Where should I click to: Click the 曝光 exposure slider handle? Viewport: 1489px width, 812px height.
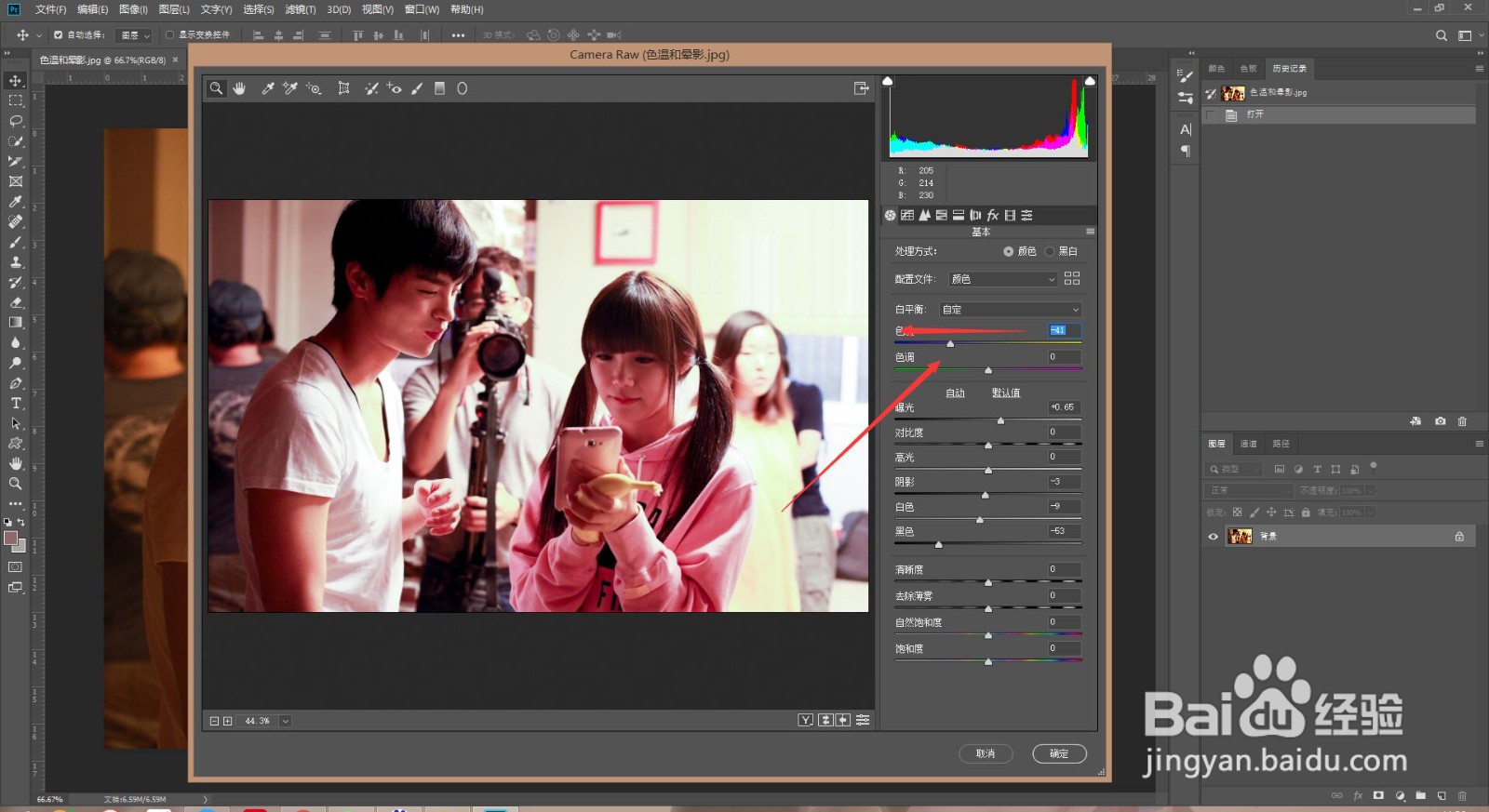[x=1000, y=420]
